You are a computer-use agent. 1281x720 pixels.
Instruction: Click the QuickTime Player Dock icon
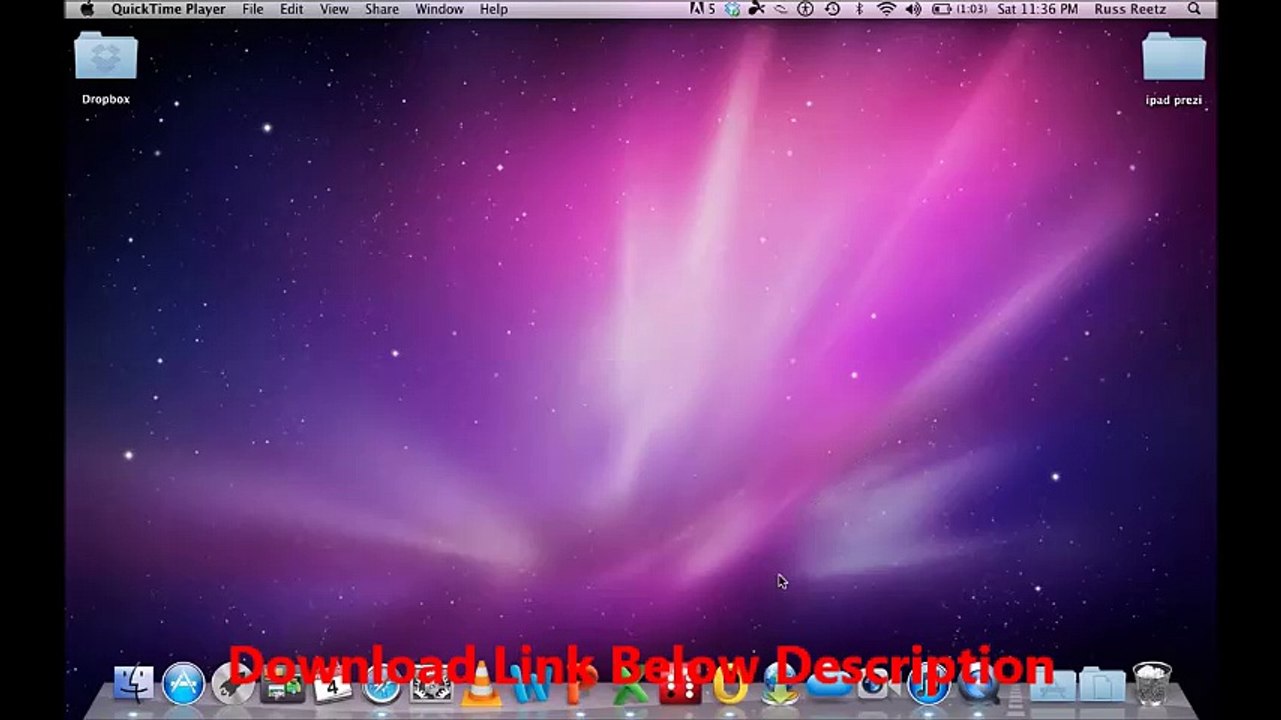[978, 686]
